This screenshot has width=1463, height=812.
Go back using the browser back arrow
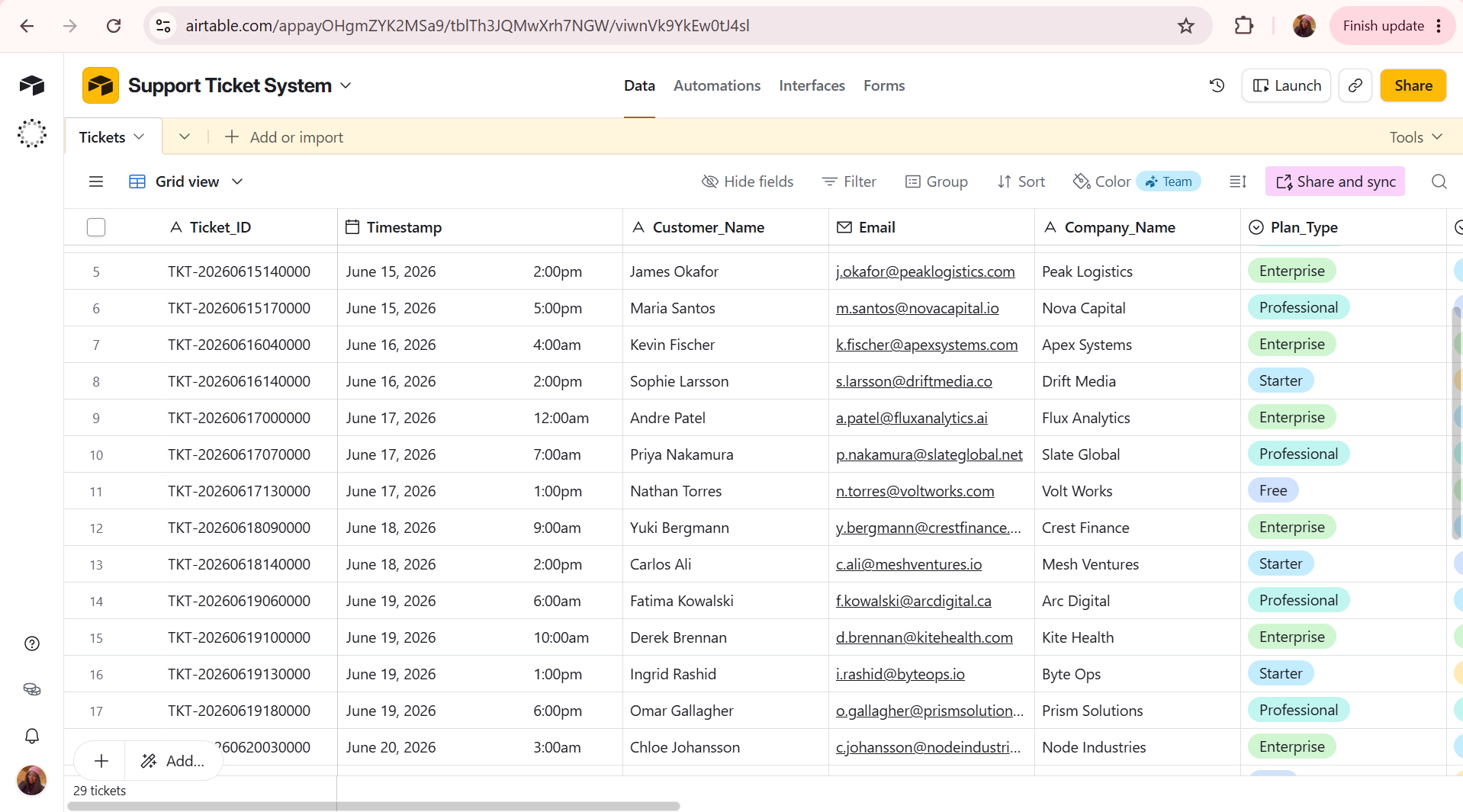(x=27, y=26)
